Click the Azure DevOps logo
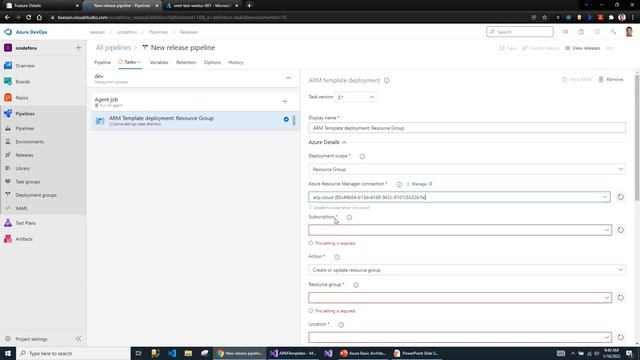This screenshot has width=640, height=360. coord(26,32)
